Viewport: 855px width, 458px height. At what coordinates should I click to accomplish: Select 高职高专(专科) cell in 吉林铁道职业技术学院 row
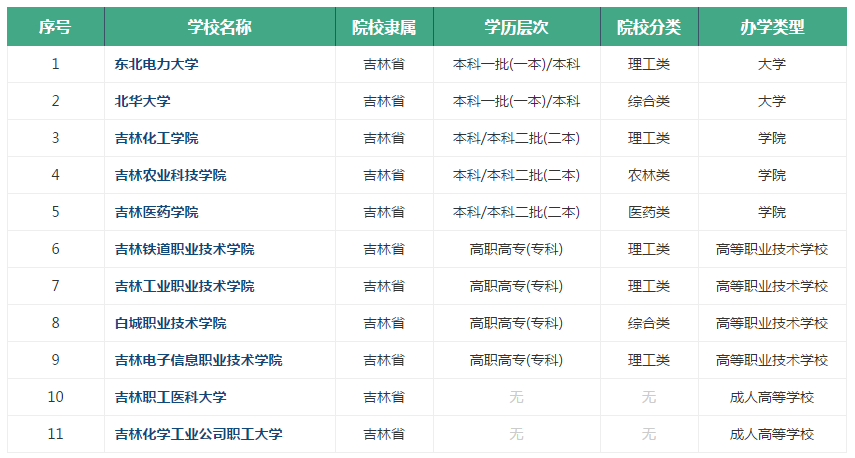click(517, 249)
